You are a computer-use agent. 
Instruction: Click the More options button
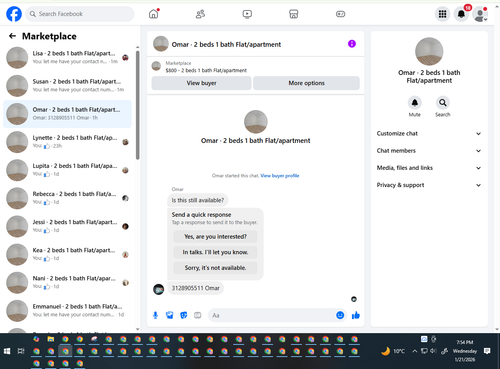(x=306, y=83)
